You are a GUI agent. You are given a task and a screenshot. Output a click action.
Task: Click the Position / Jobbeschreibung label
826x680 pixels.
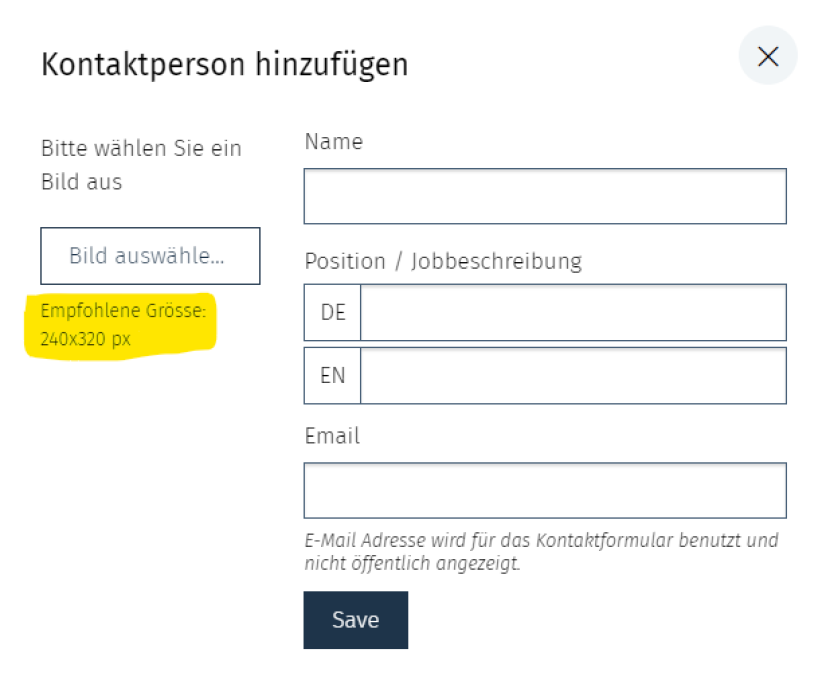(443, 261)
